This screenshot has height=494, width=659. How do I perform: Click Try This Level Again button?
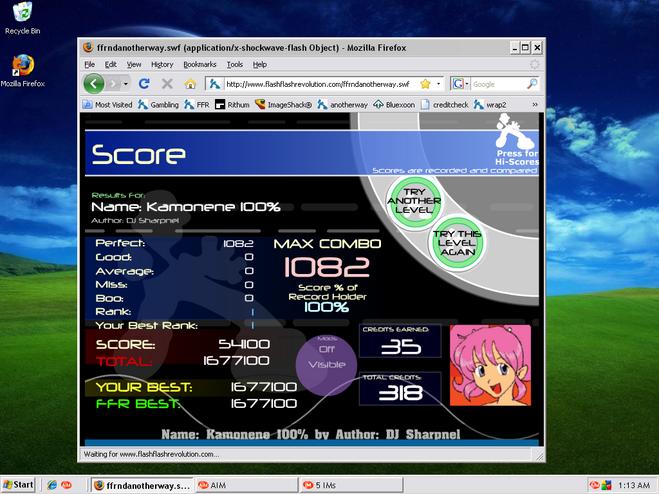coord(457,243)
